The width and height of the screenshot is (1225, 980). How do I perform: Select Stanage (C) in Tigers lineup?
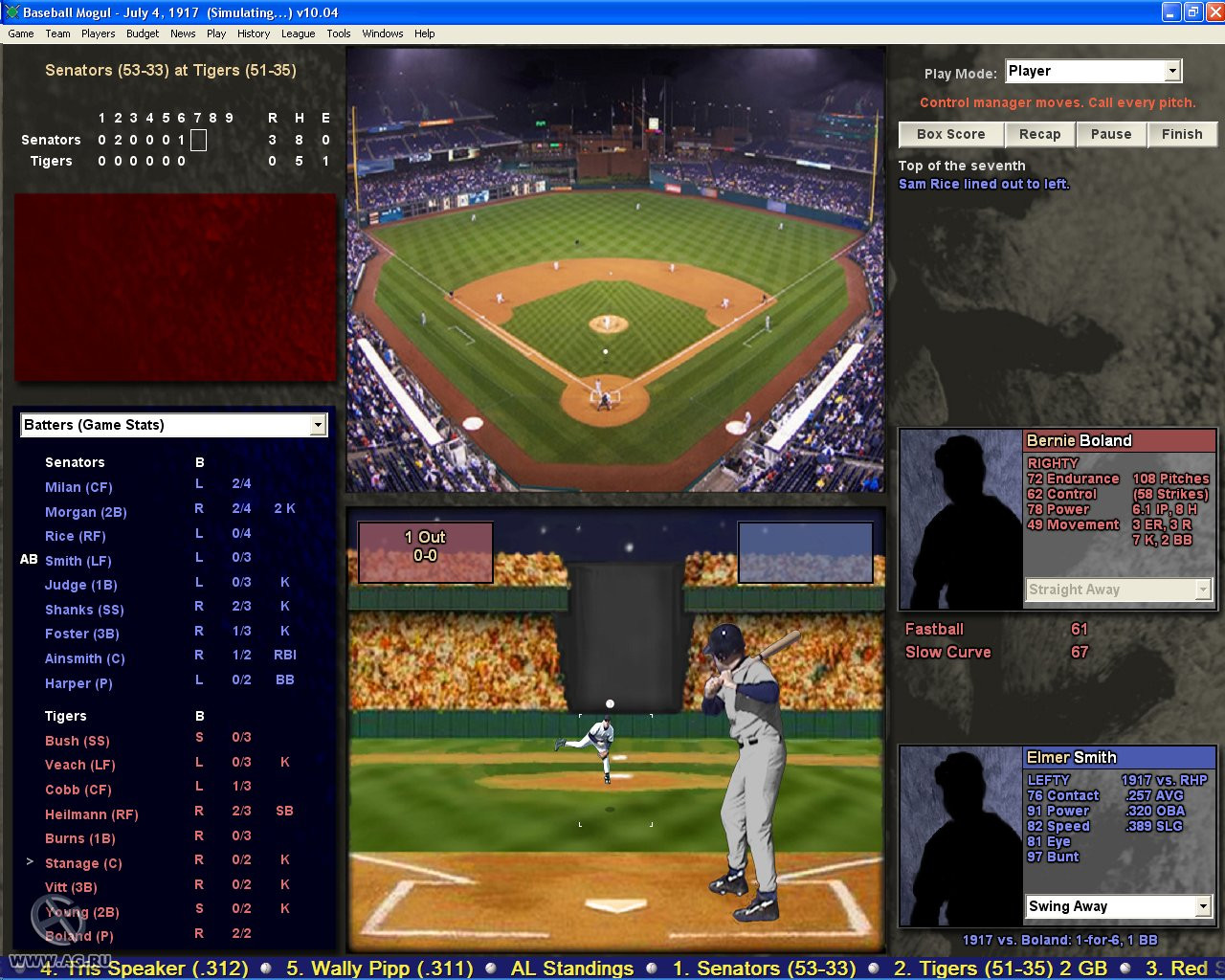(x=83, y=863)
